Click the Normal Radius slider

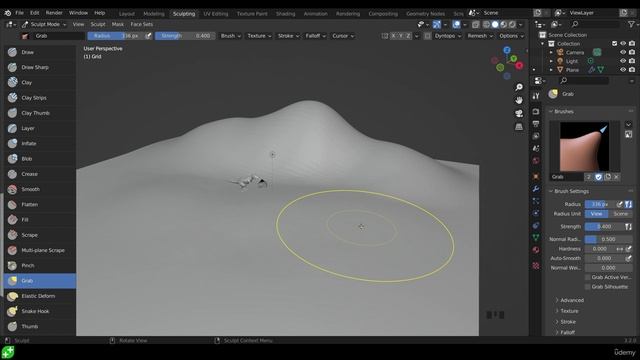click(609, 239)
